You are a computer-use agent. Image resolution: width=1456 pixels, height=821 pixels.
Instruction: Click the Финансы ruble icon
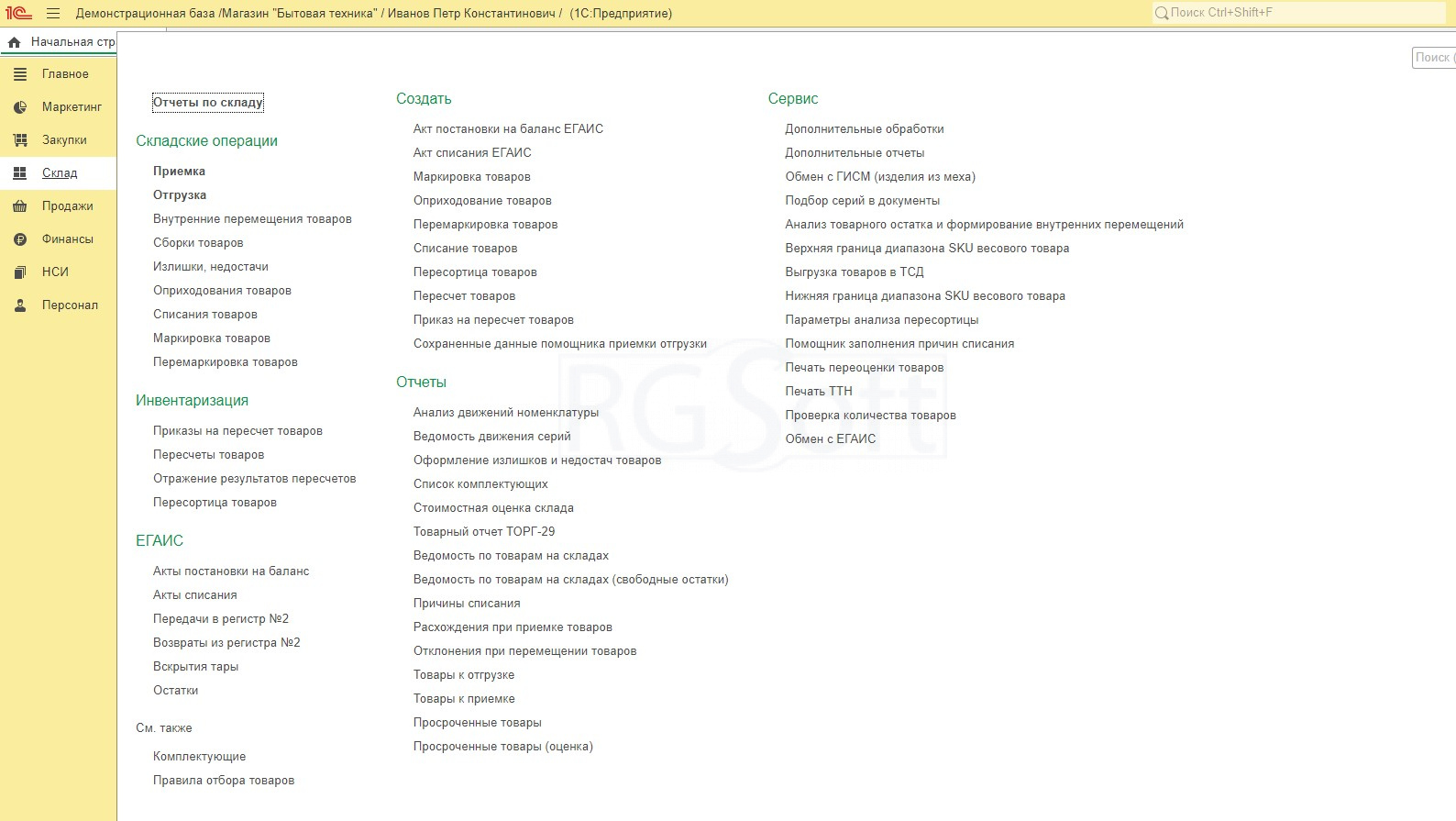click(x=20, y=239)
